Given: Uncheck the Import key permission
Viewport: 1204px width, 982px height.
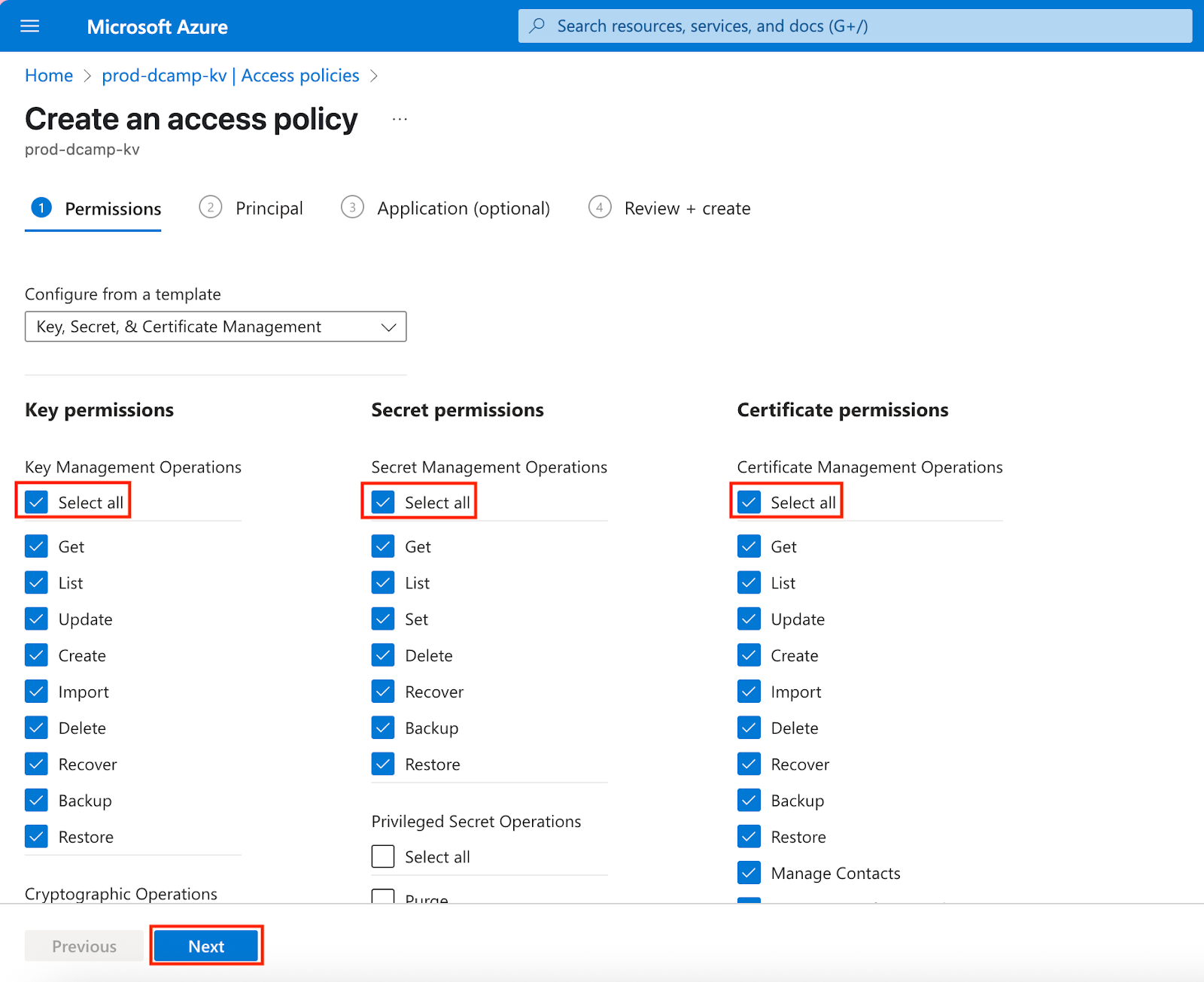Looking at the screenshot, I should point(36,691).
